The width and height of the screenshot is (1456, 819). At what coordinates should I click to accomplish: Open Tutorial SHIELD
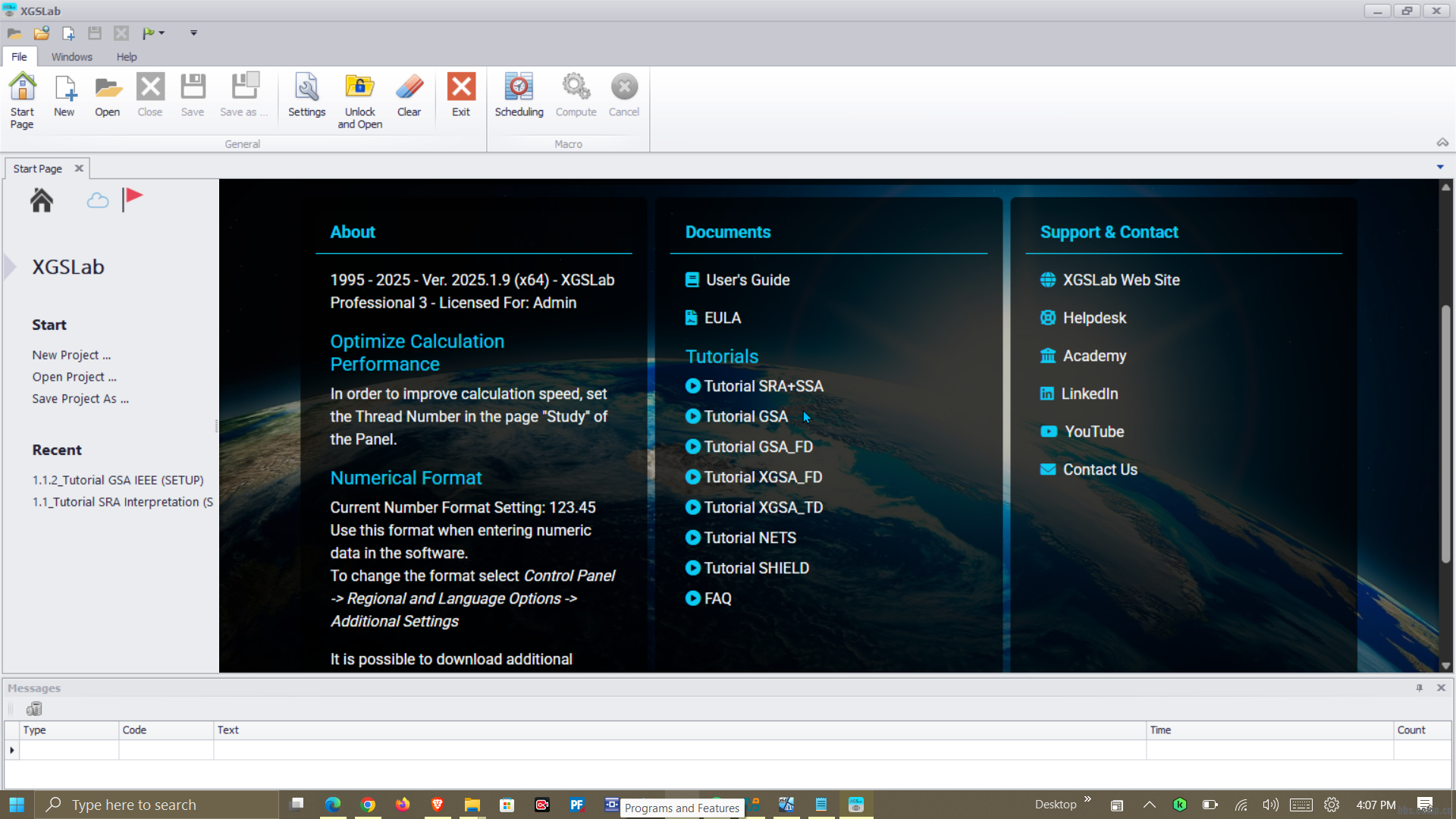747,568
